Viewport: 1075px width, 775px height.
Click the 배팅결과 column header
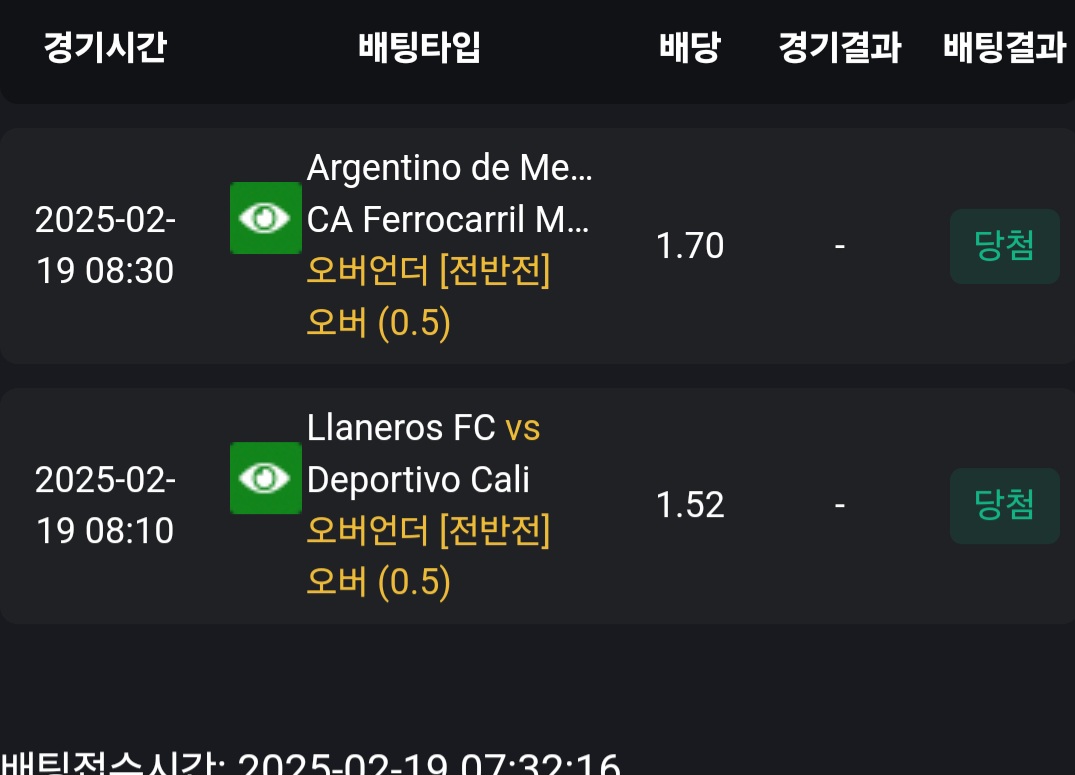coord(1004,47)
